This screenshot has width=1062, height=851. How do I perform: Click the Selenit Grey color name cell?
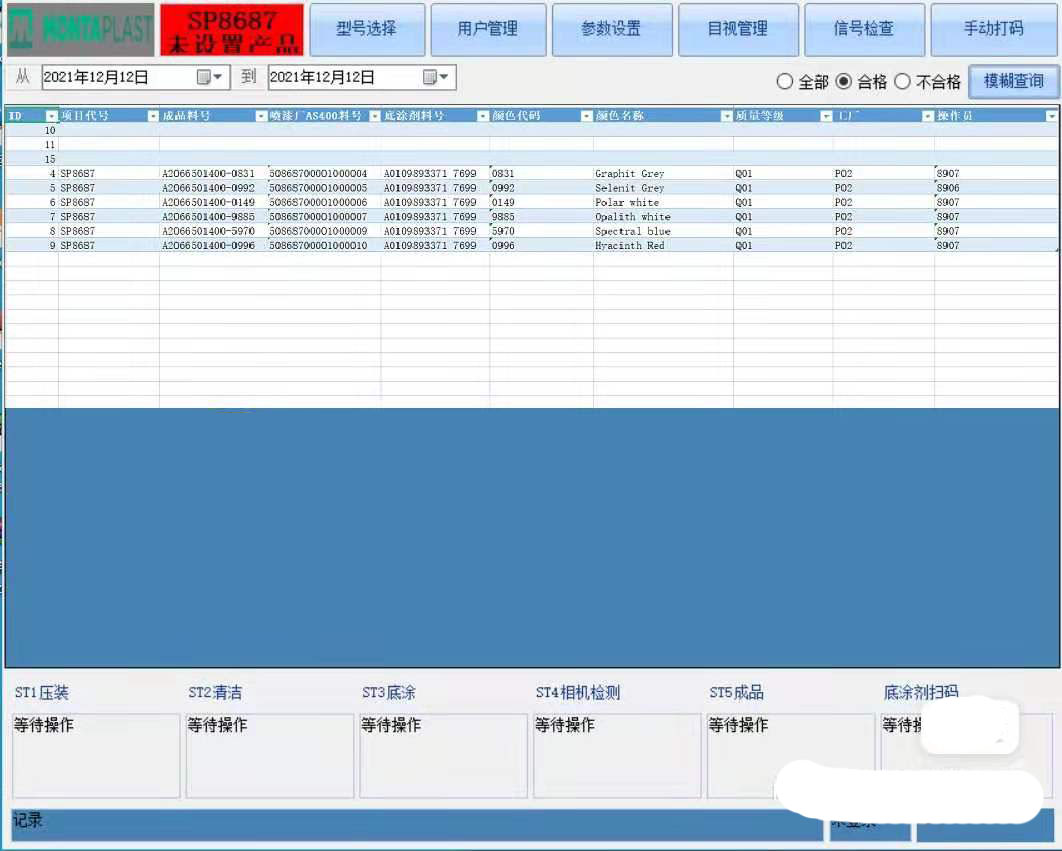663,188
